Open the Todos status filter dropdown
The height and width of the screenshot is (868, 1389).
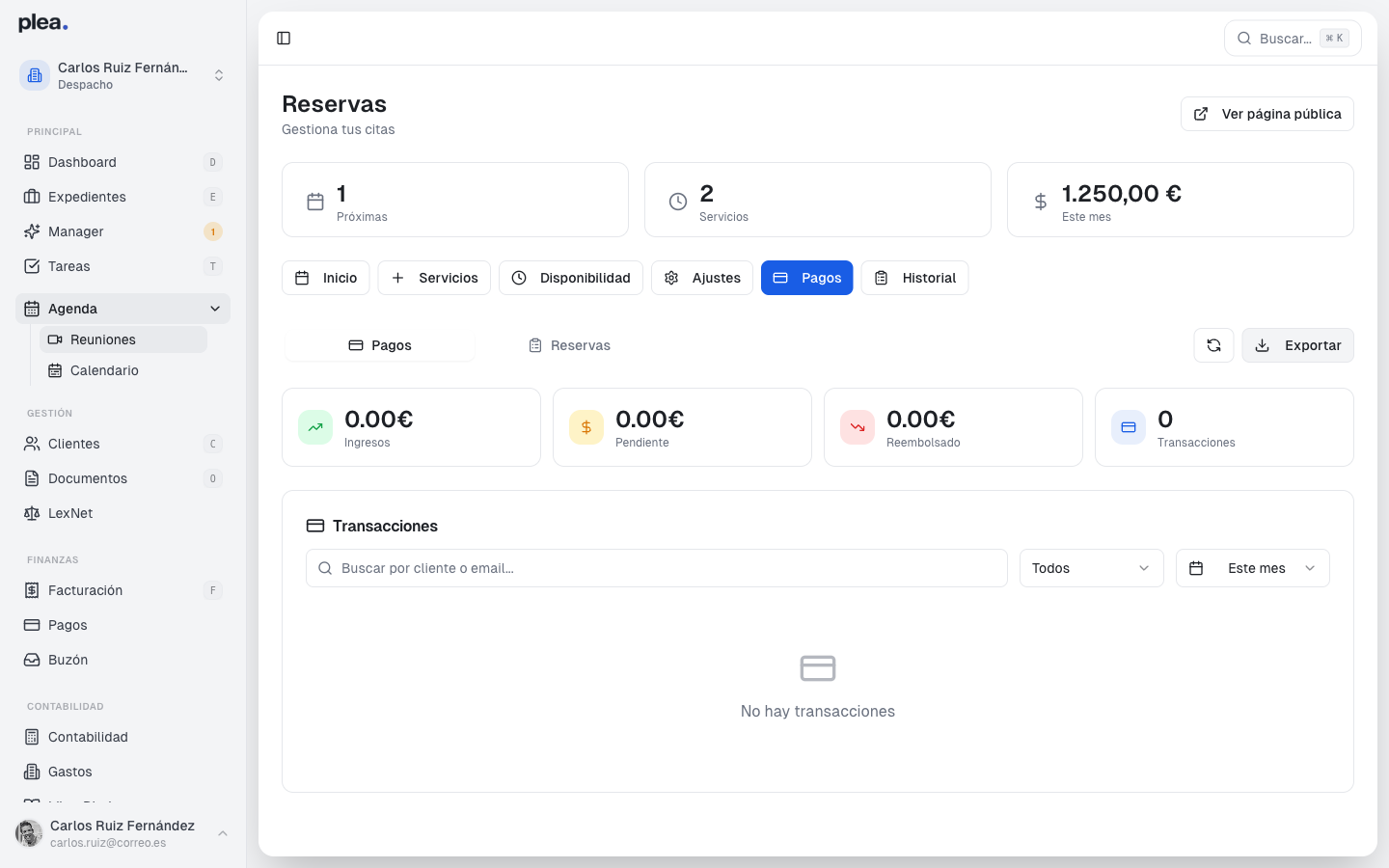point(1092,568)
